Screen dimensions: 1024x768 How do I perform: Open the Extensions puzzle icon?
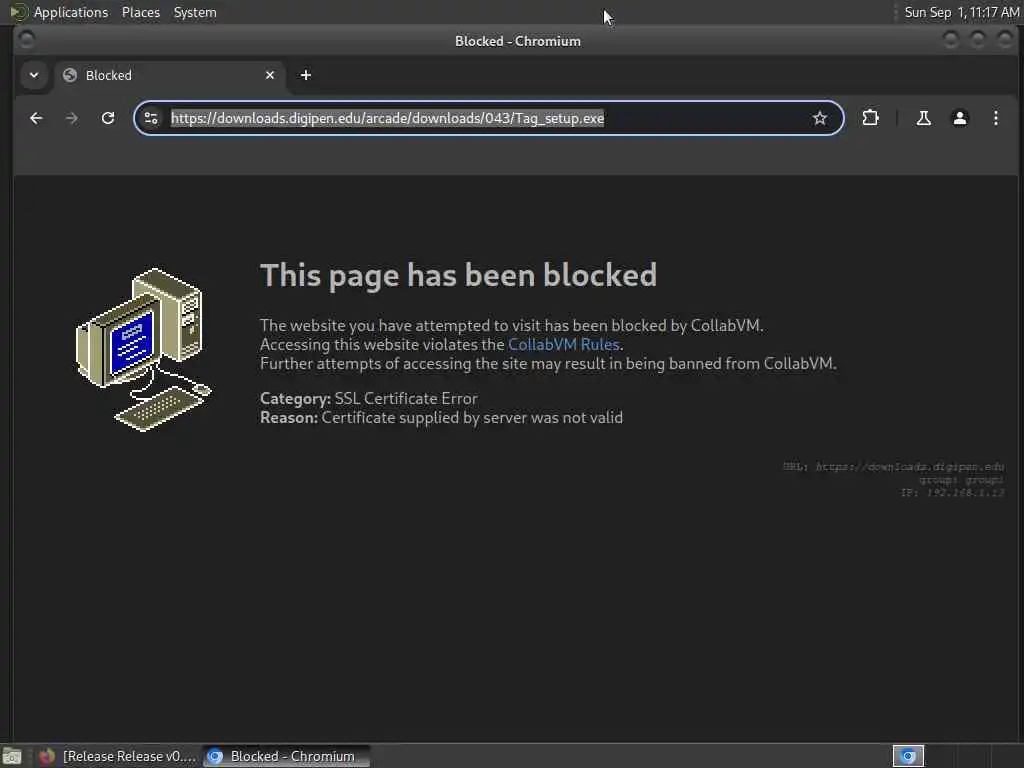[x=871, y=118]
